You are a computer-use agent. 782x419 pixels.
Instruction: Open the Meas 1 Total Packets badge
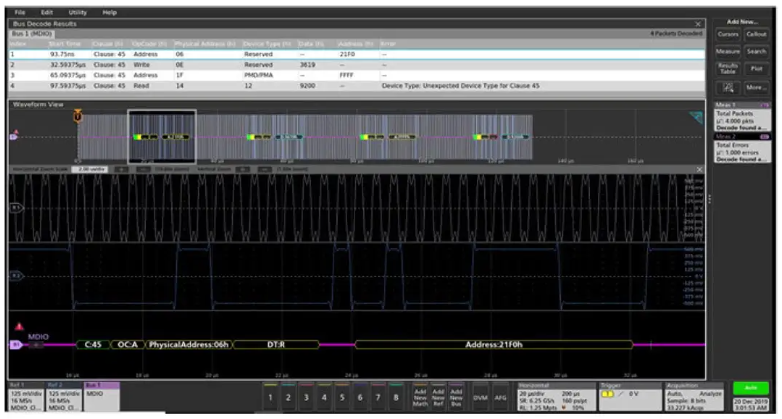[x=742, y=117]
